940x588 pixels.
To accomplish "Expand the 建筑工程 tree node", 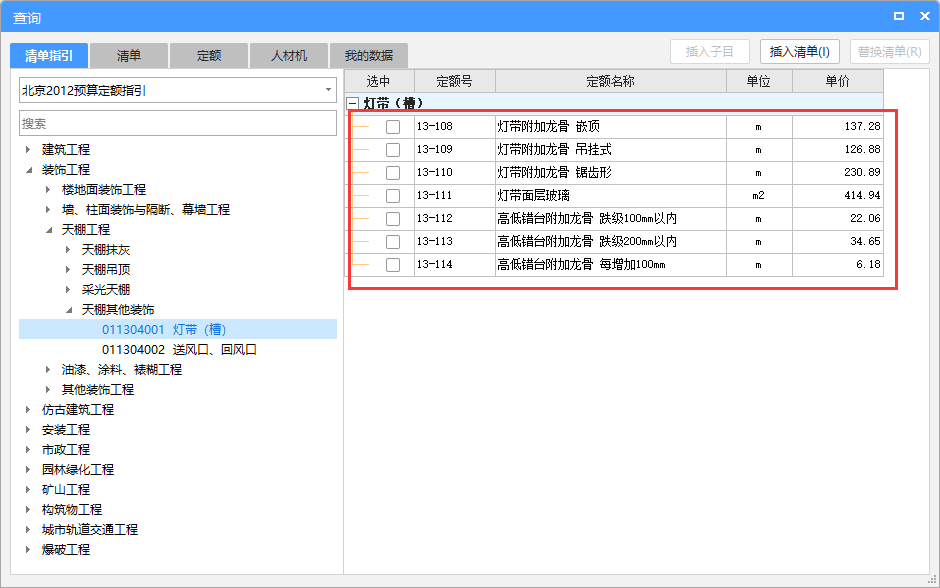I will (x=28, y=149).
